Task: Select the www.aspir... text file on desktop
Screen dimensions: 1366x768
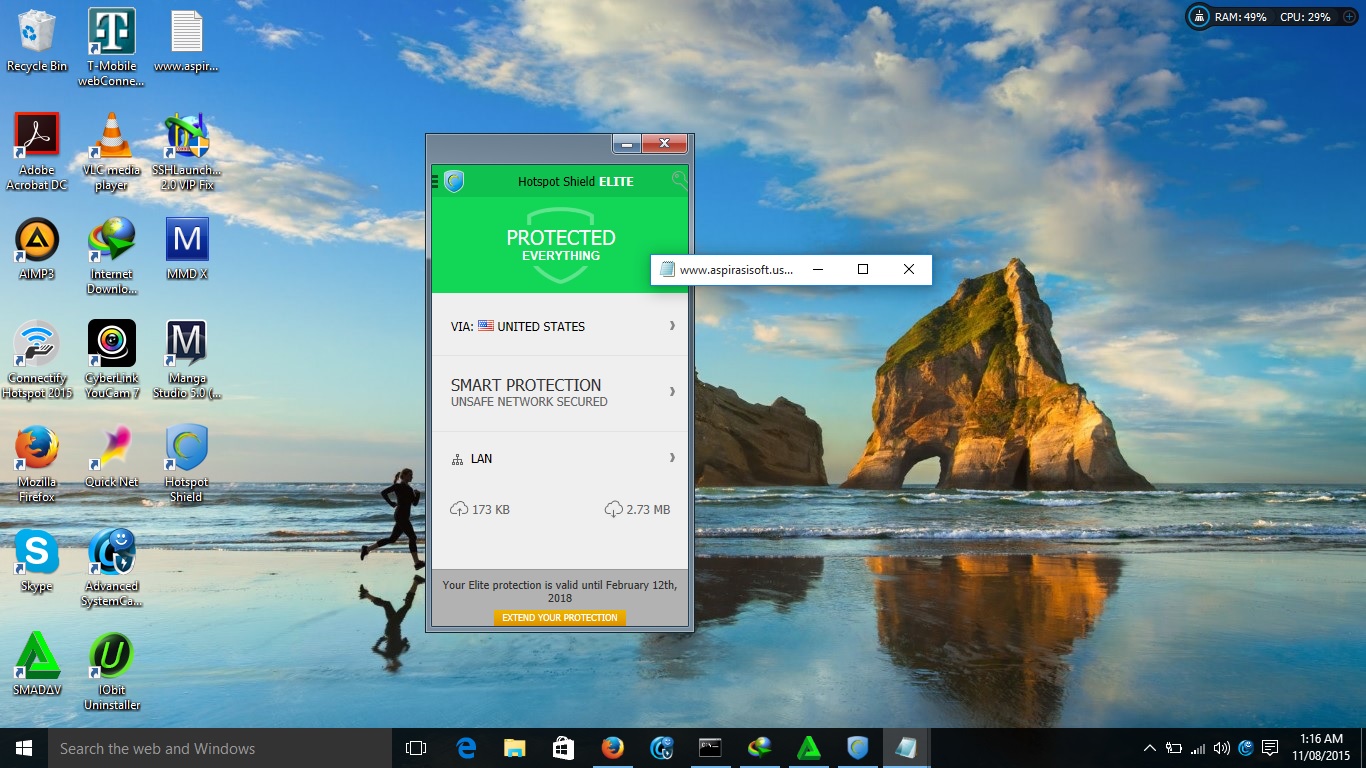Action: (186, 41)
